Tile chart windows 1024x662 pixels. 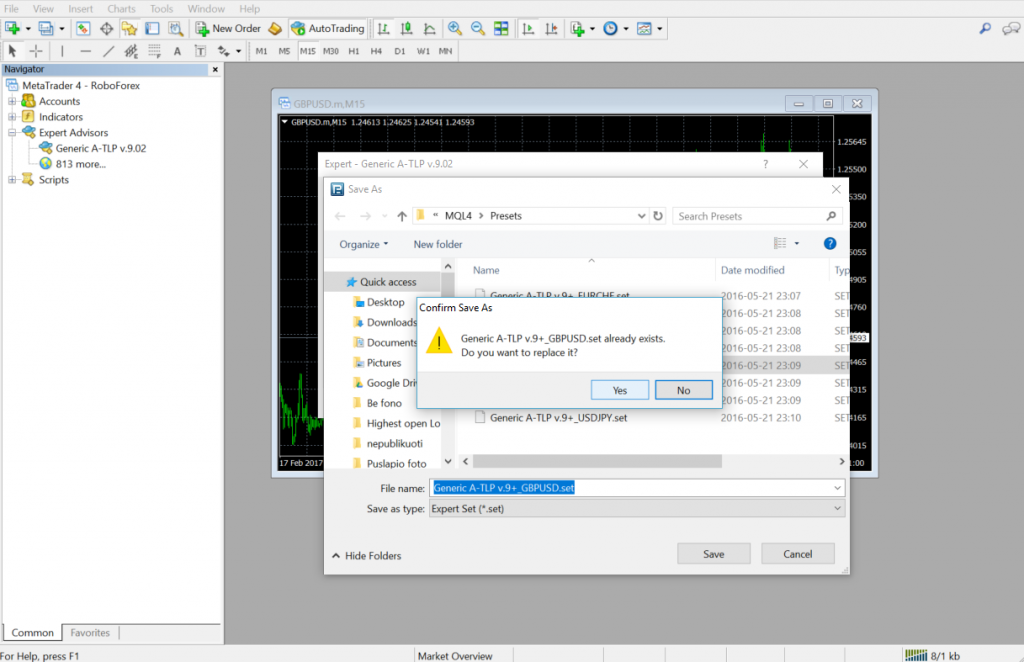(501, 28)
